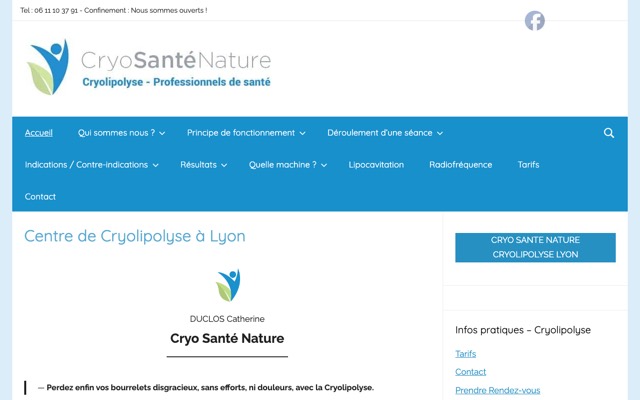Click the Prendre Rendez-vous link
Viewport: 640px width, 400px height.
click(498, 390)
